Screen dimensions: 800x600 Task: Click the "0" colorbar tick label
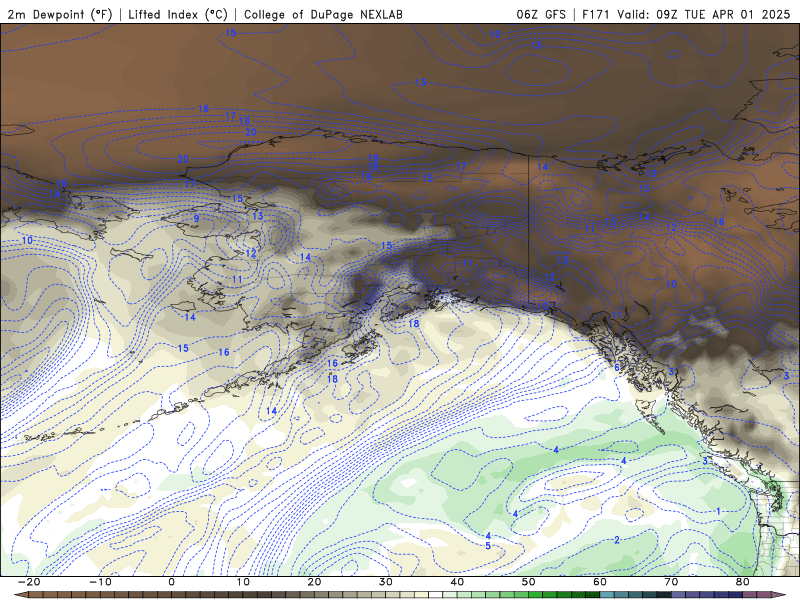point(171,582)
